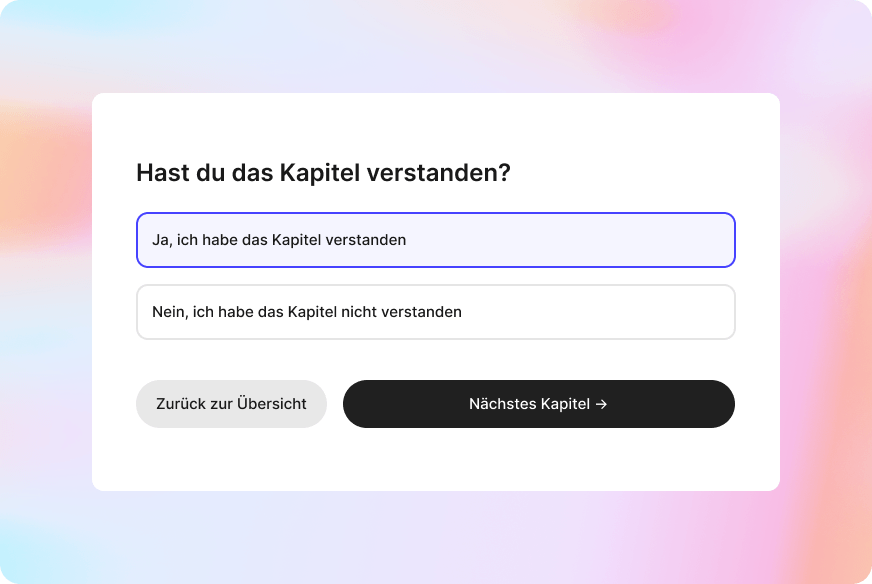Click the word "Kapitel" in the question heading
This screenshot has width=872, height=584.
point(320,172)
